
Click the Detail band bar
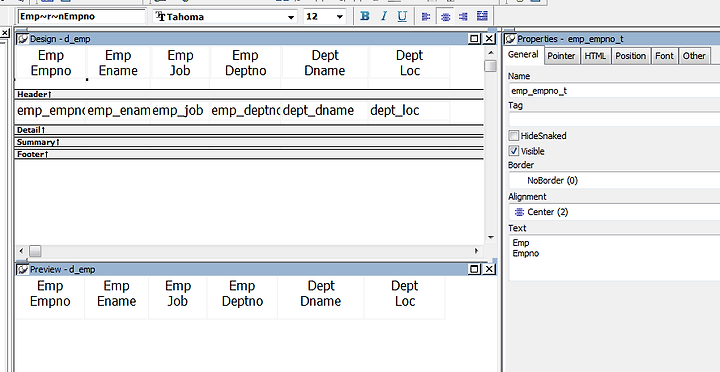click(x=249, y=130)
